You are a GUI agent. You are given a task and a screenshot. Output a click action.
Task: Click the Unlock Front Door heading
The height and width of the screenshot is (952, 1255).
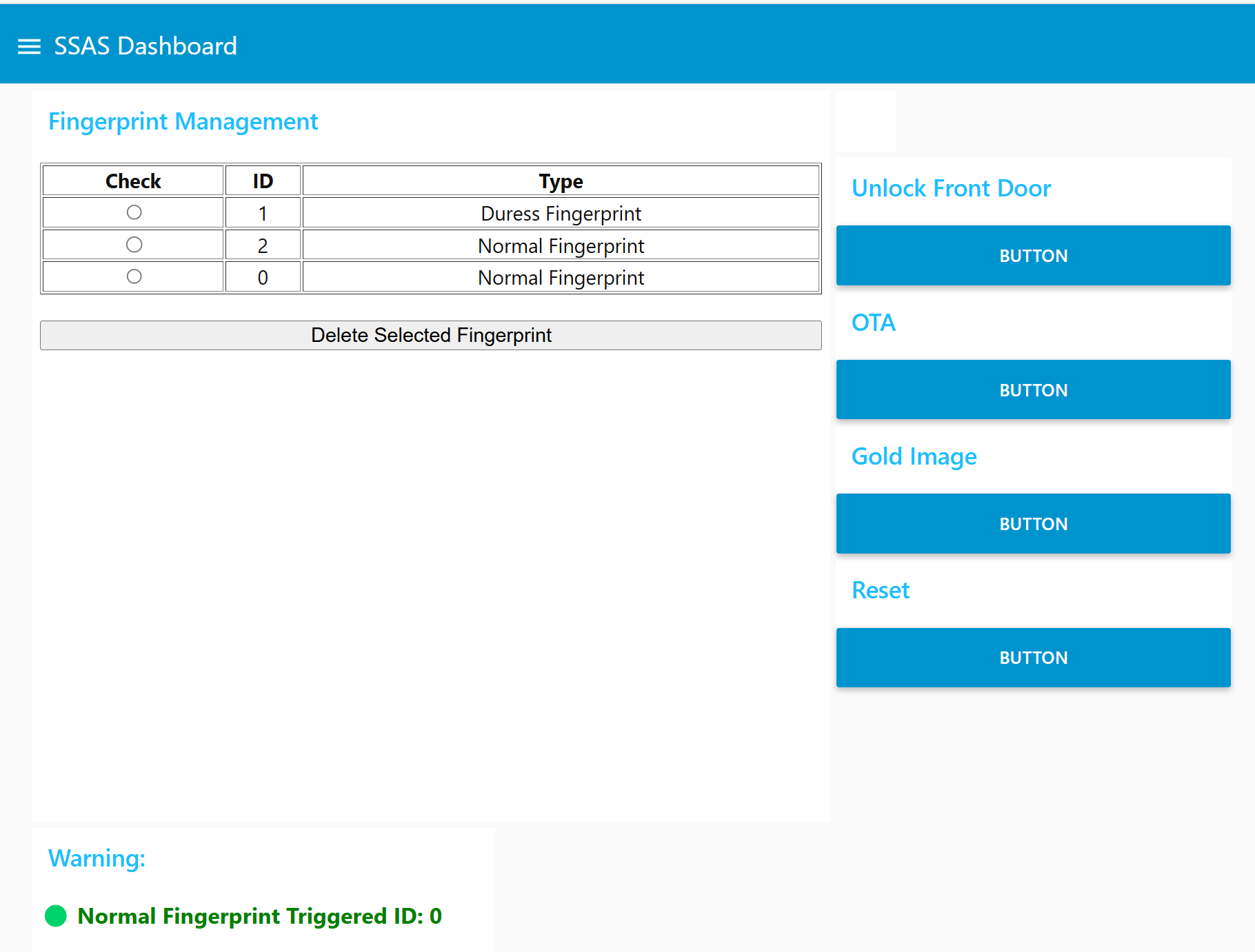[x=951, y=188]
